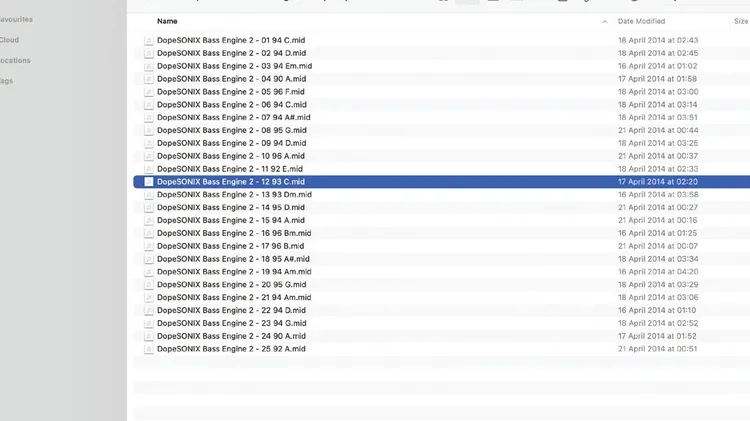Image resolution: width=750 pixels, height=421 pixels.
Task: Select file icon of '20 95 G.mid'
Action: 149,285
